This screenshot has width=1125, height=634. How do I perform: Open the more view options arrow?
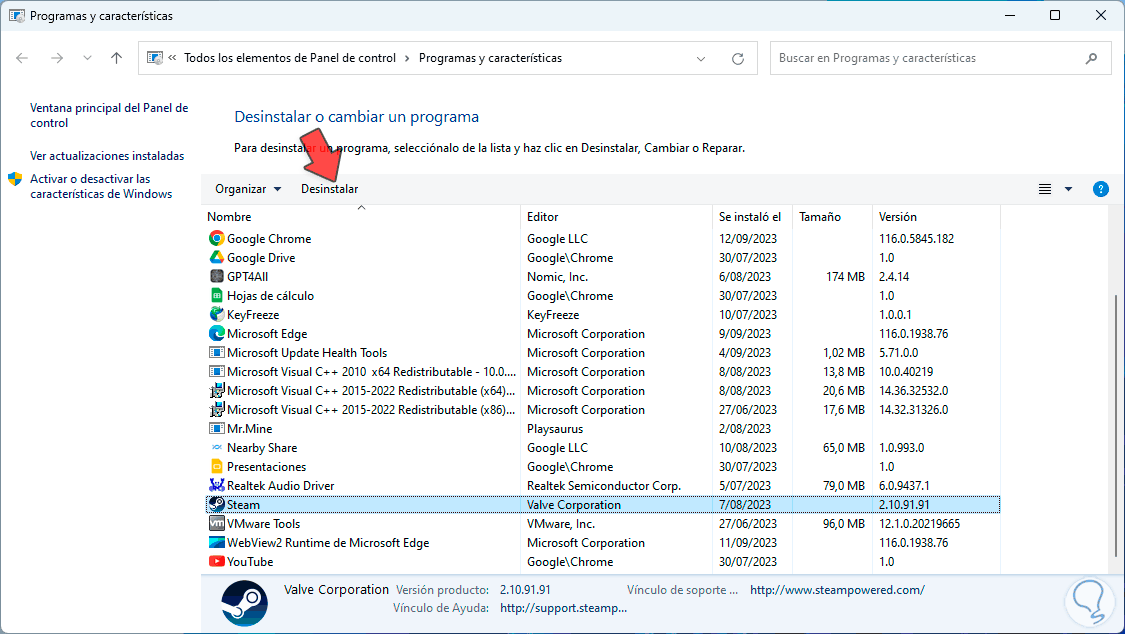[x=1068, y=189]
